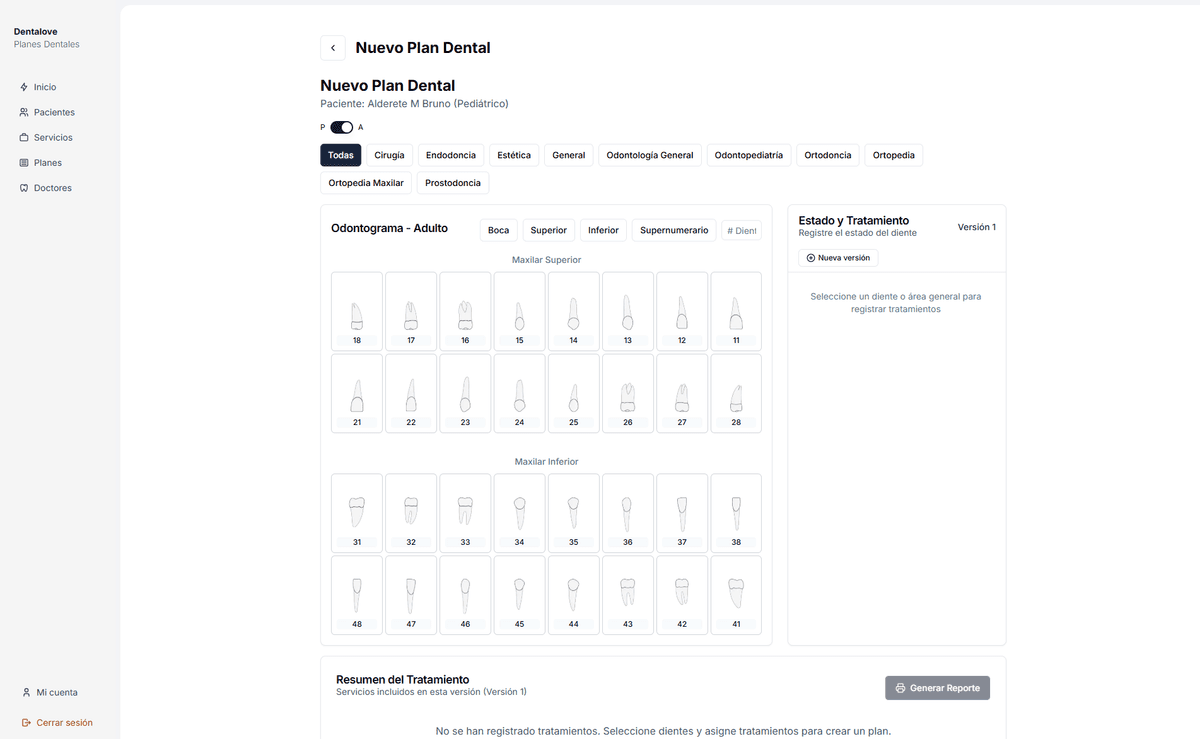Select tooth 42 in lower jaw

[x=682, y=595]
